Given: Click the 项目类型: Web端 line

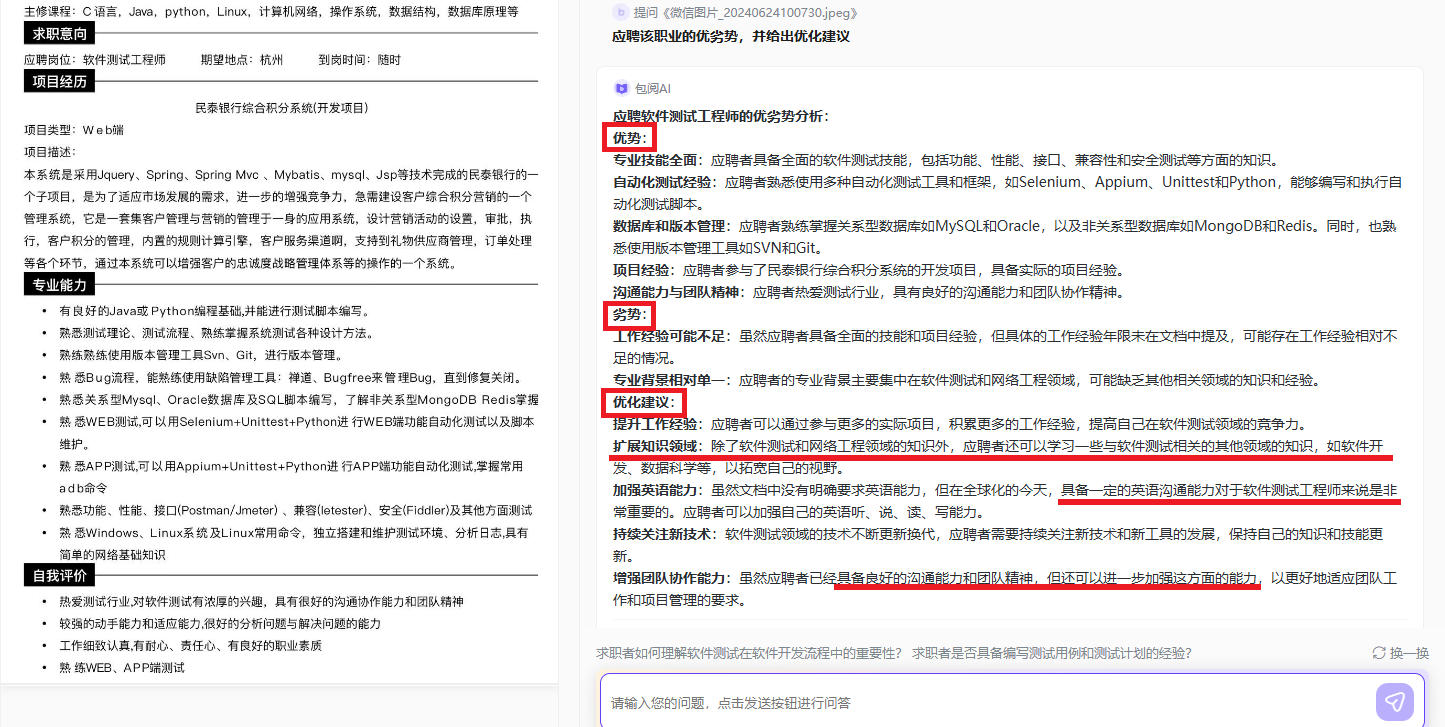Looking at the screenshot, I should tap(74, 130).
